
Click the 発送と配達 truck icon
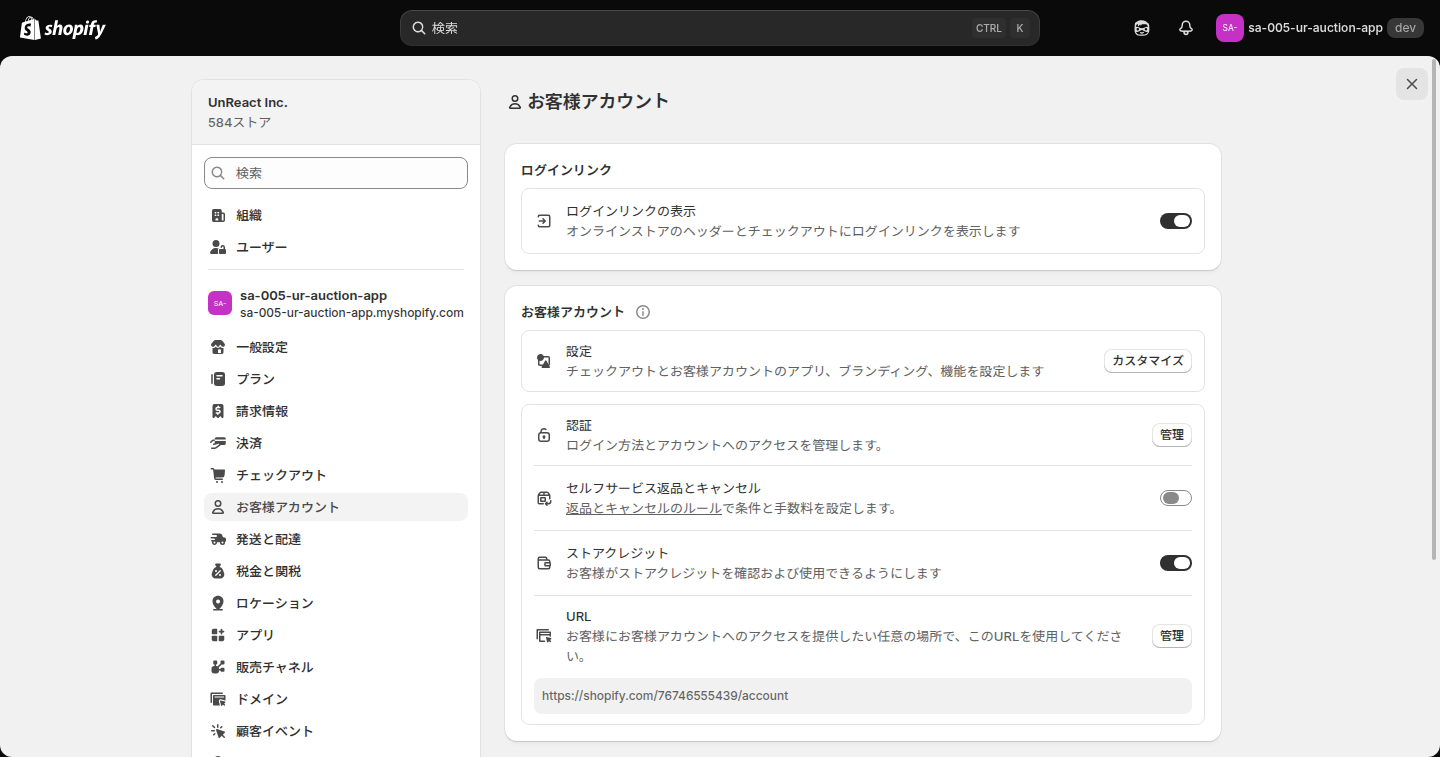[218, 539]
